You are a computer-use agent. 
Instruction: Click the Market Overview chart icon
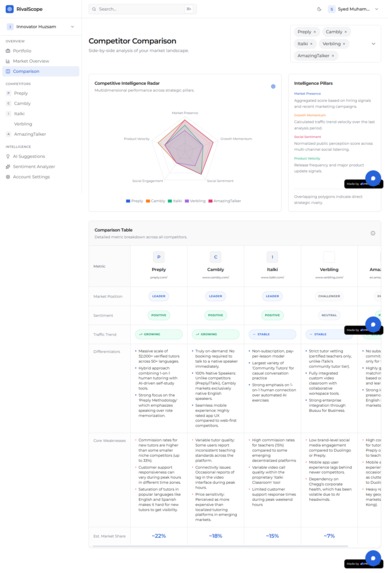[8, 61]
